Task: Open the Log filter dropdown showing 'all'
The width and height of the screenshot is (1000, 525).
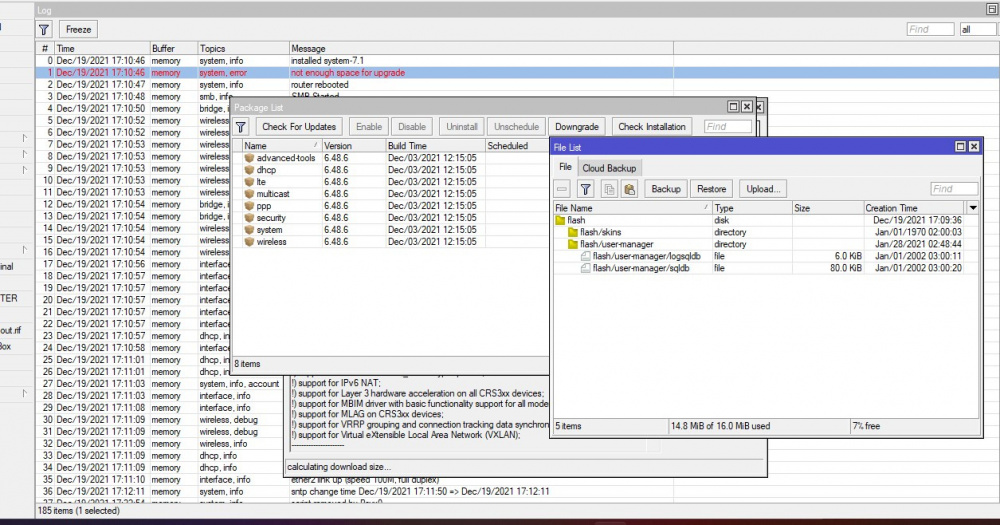Action: click(x=977, y=30)
